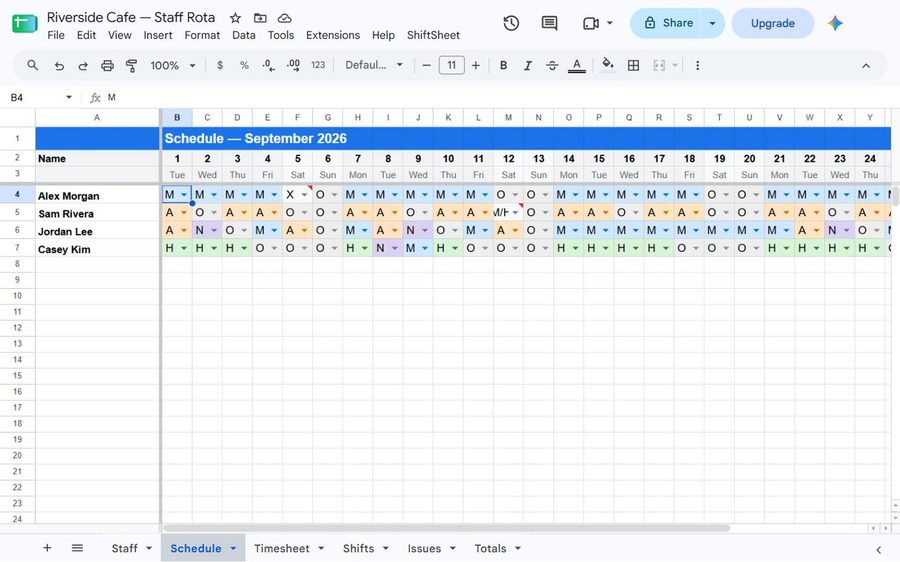
Task: View the cloud save status
Action: [284, 18]
